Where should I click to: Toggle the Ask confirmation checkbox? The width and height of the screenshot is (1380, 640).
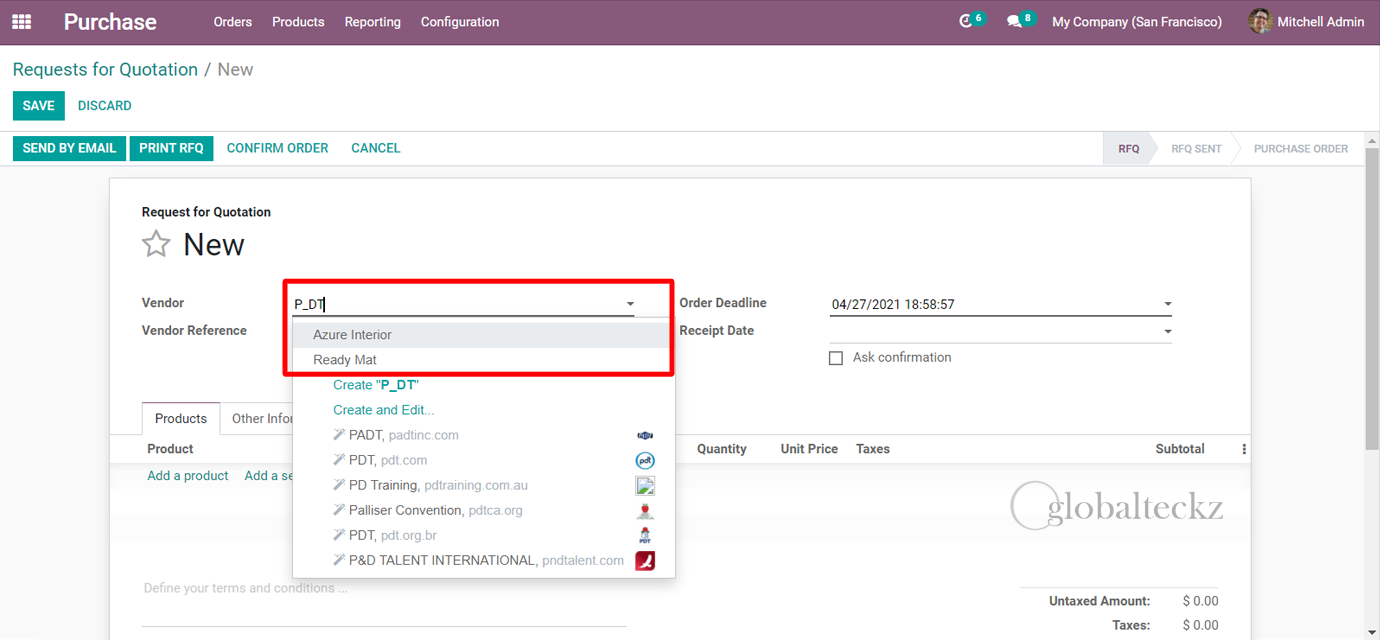[x=836, y=358]
